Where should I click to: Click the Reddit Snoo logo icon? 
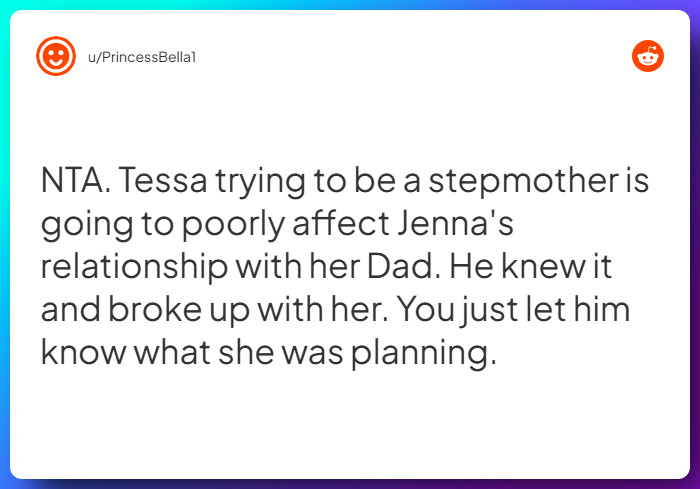(x=648, y=56)
